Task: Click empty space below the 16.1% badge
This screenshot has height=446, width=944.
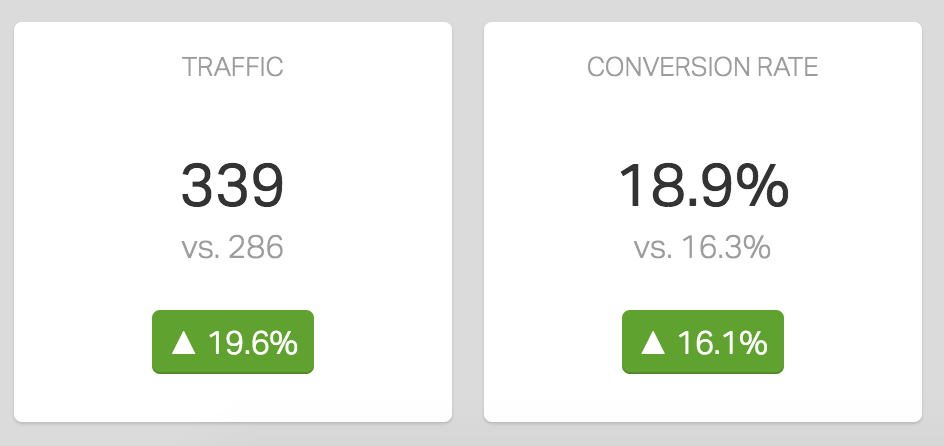Action: tap(703, 398)
